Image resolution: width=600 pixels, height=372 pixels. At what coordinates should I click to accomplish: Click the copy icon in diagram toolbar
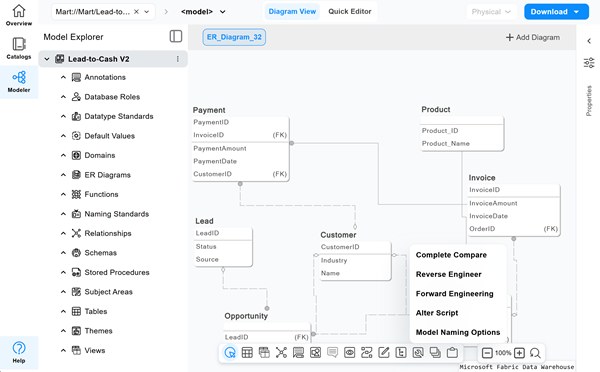tap(435, 352)
